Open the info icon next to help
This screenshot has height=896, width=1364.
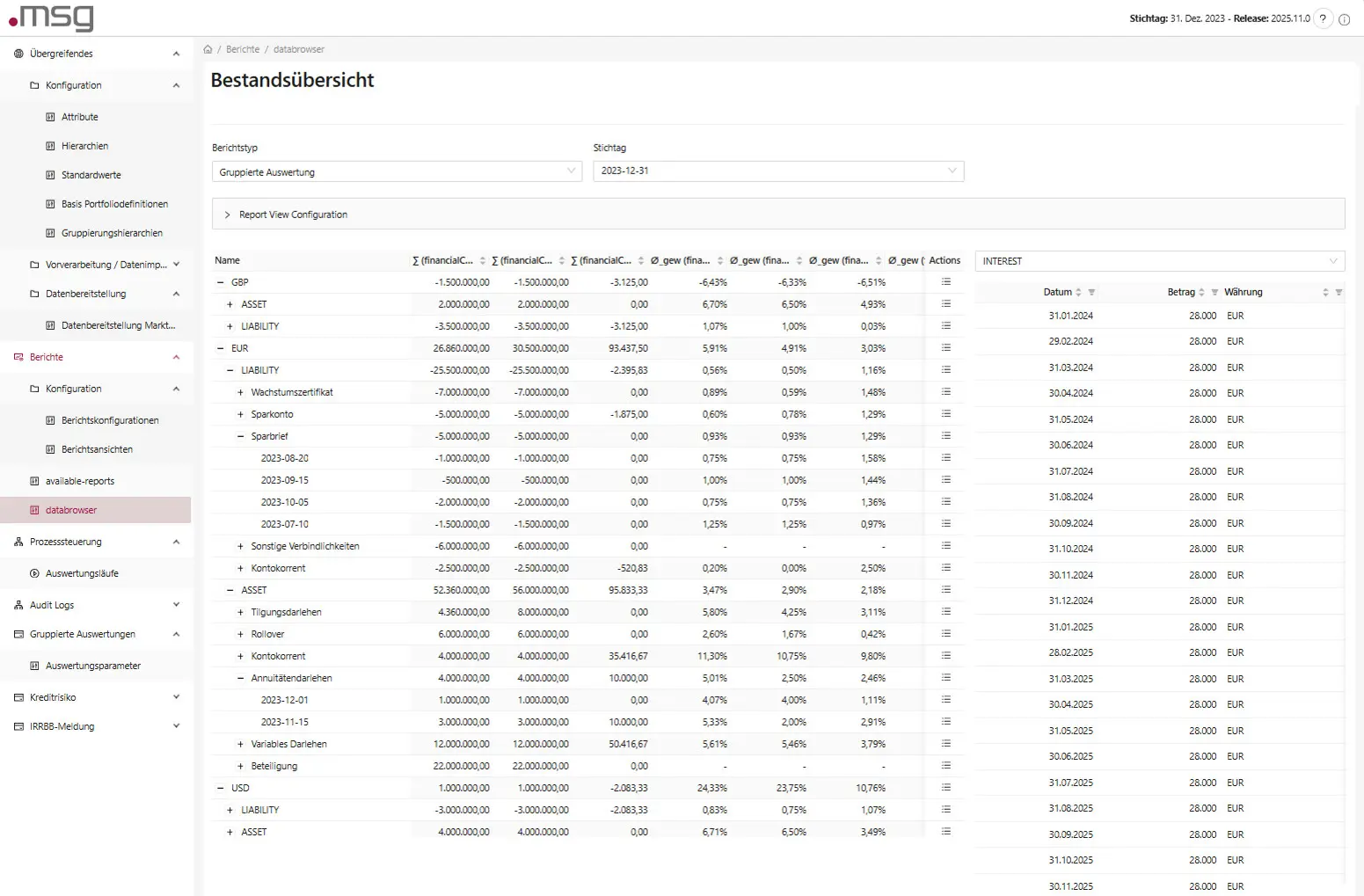1345,18
